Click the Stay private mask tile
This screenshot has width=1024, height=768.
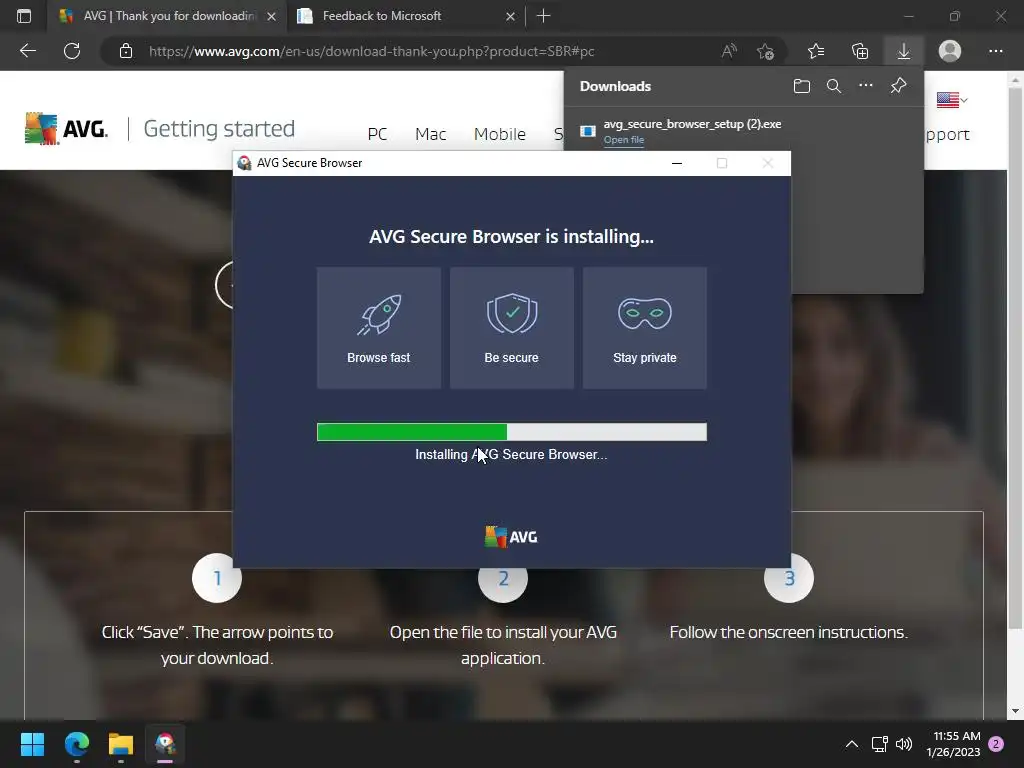click(x=645, y=328)
